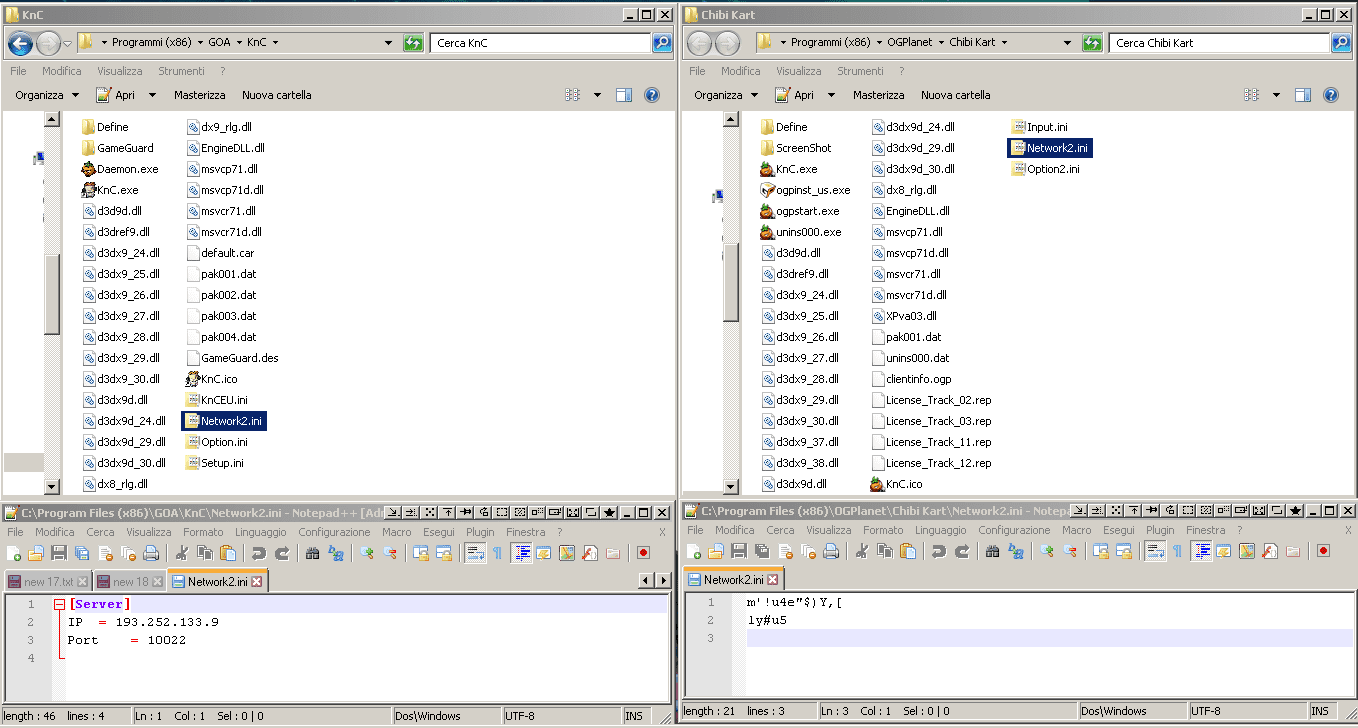Click Cerca KnC search field
Viewport: 1358px width, 728px height.
(x=541, y=43)
